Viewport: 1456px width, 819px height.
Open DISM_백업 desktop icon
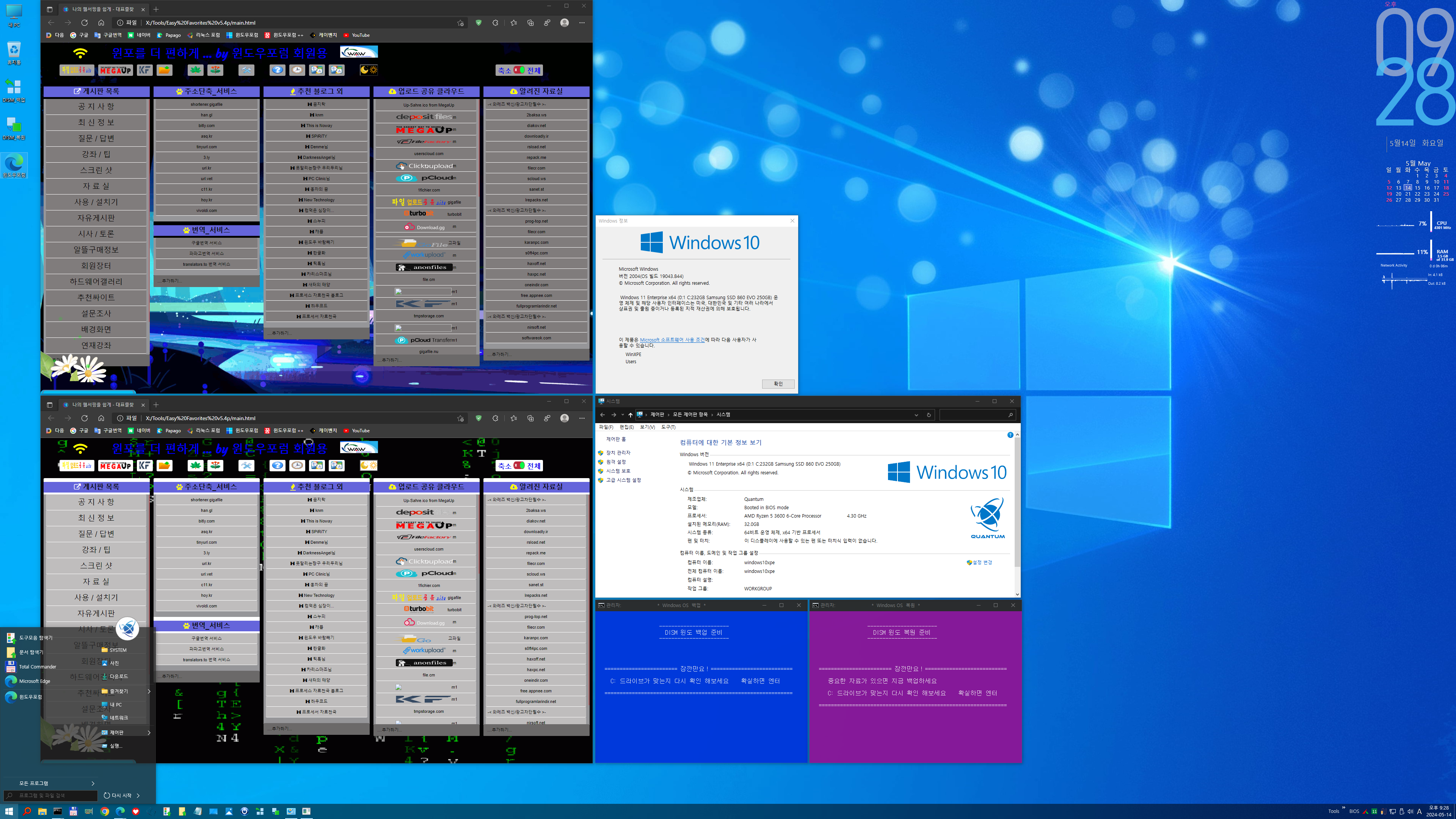pyautogui.click(x=14, y=91)
